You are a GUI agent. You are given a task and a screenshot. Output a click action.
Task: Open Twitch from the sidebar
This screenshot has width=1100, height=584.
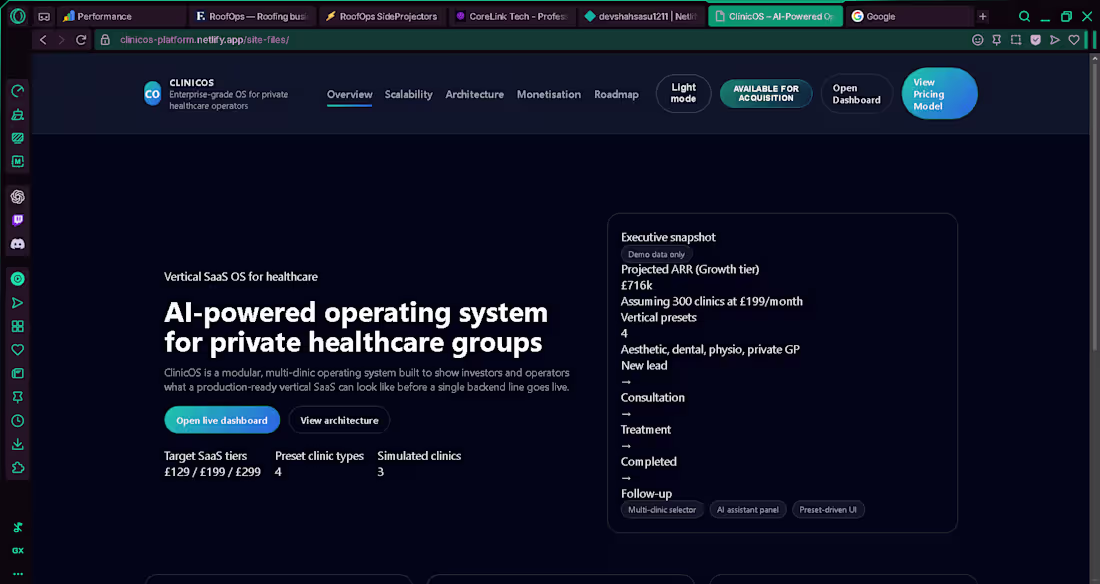pos(17,220)
